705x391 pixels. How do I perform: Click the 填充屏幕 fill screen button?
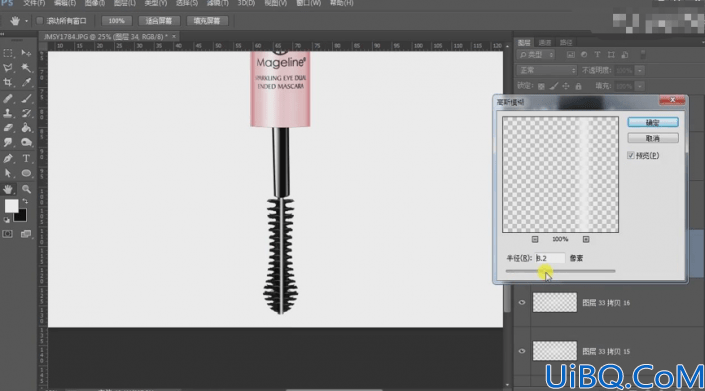point(207,21)
